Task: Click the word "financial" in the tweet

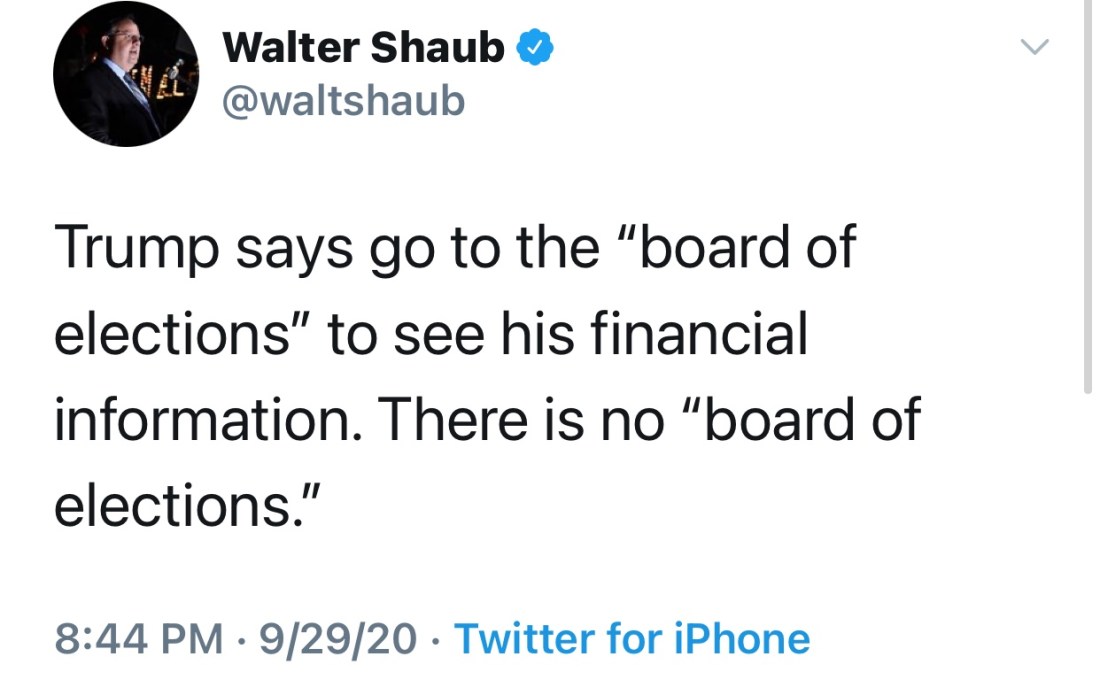Action: (699, 333)
